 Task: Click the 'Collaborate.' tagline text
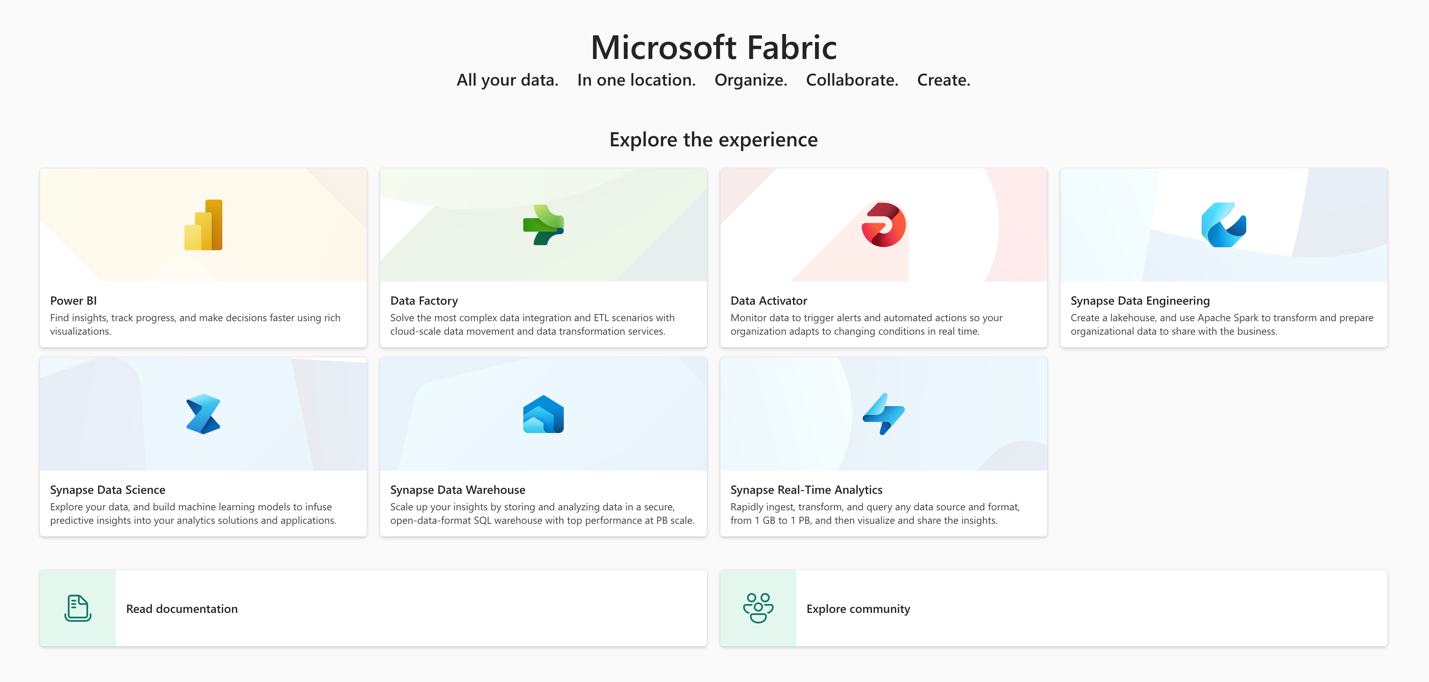pos(852,80)
